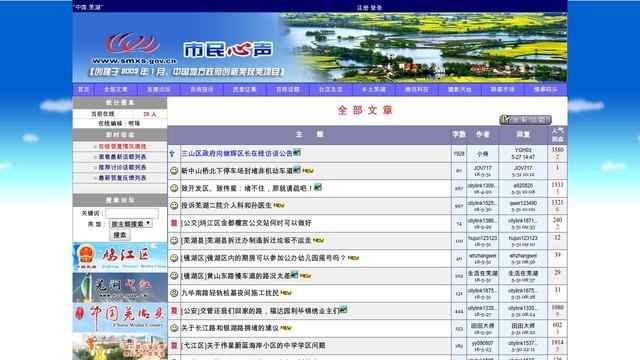Click author 田田大师 in the author column
Screen dimensions: 640x360
point(482,326)
